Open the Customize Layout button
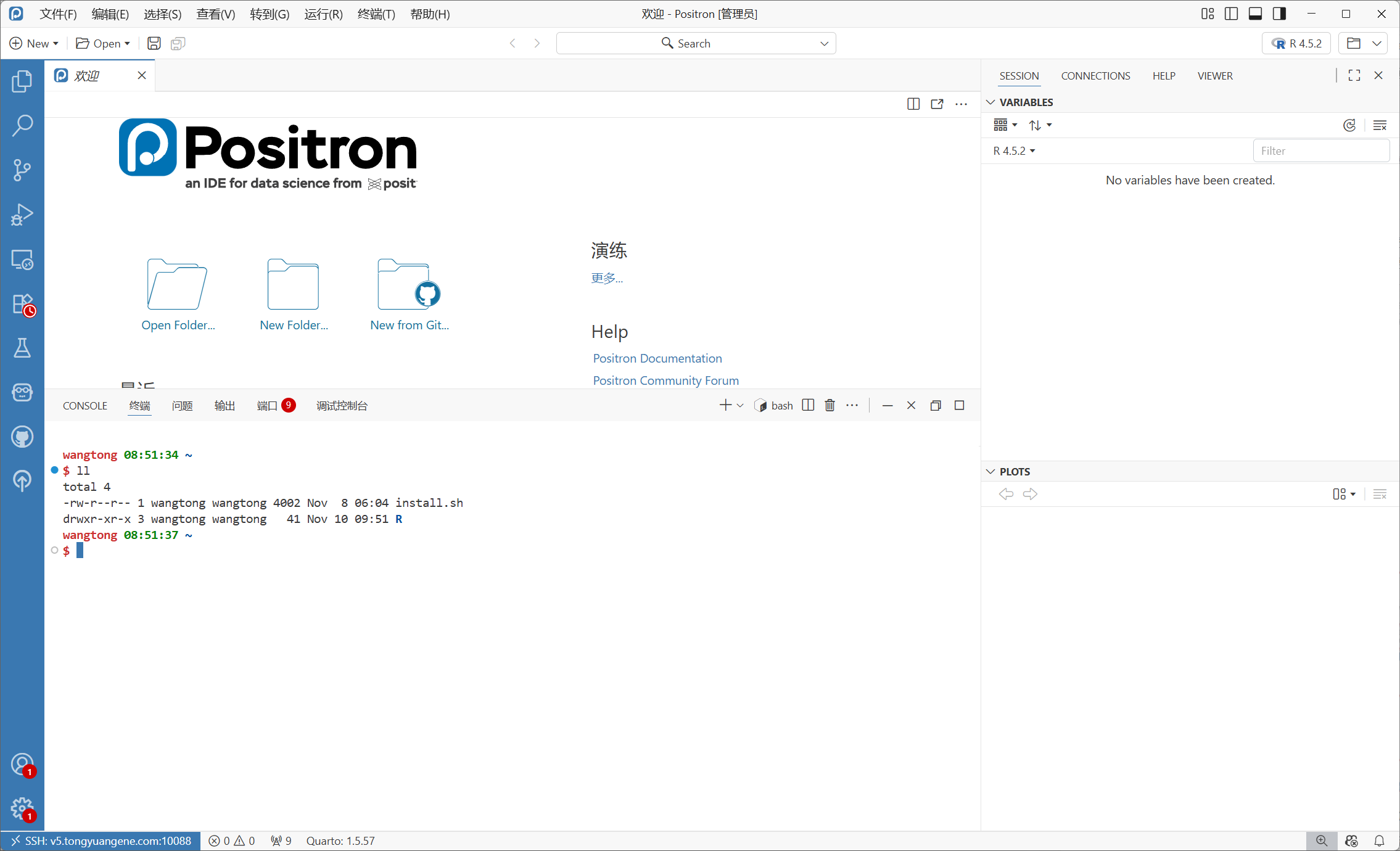Screen dimensions: 1400x851 click(x=1207, y=14)
